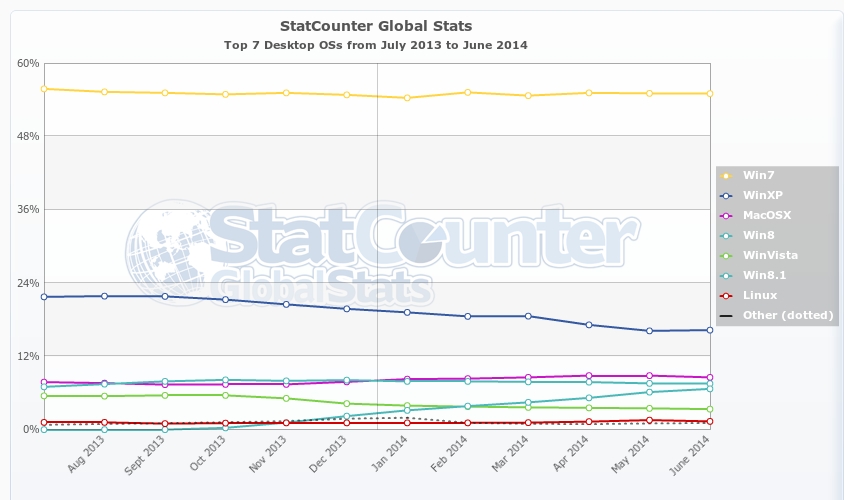Click Win7 data point at May 2014

(649, 93)
